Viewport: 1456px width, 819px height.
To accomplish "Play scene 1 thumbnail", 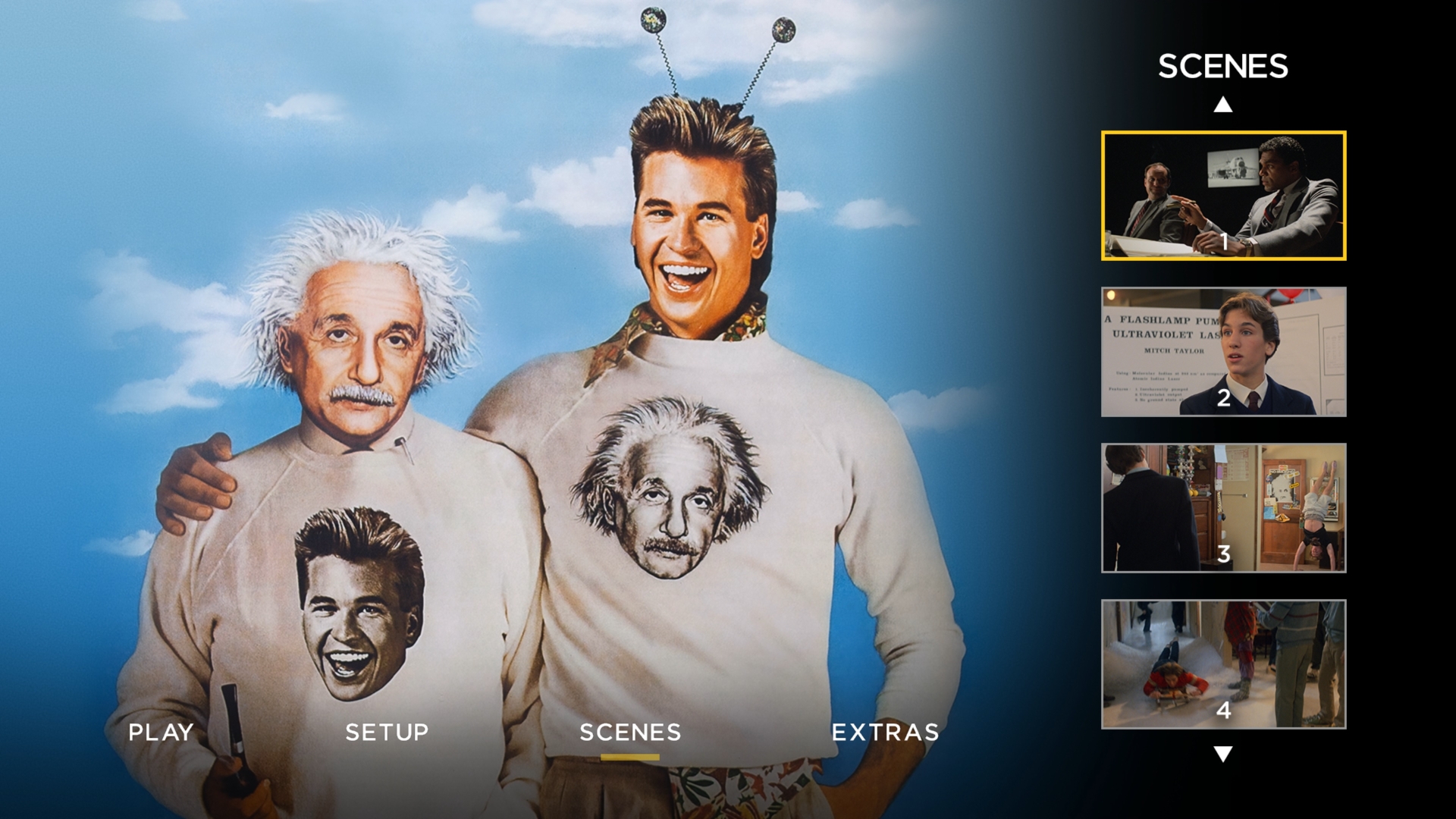I will 1224,196.
